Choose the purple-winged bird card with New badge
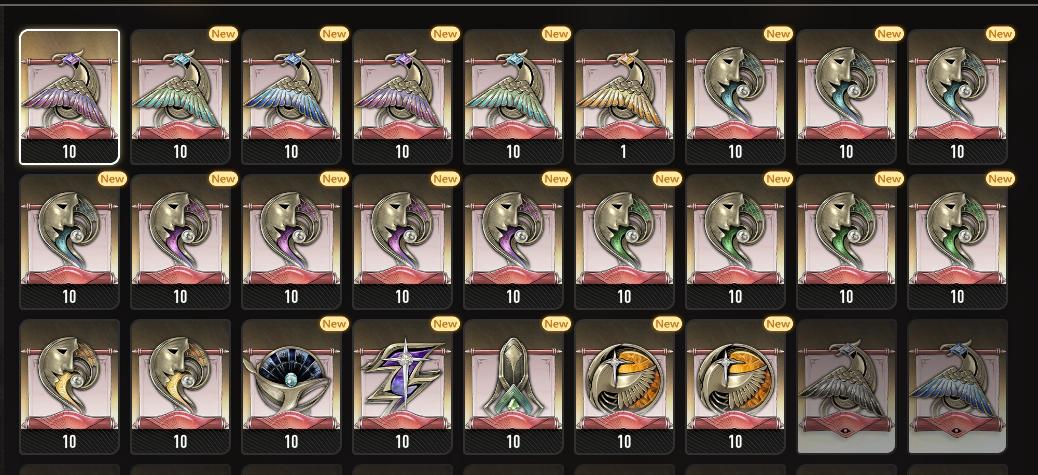The image size is (1038, 475). [x=402, y=97]
